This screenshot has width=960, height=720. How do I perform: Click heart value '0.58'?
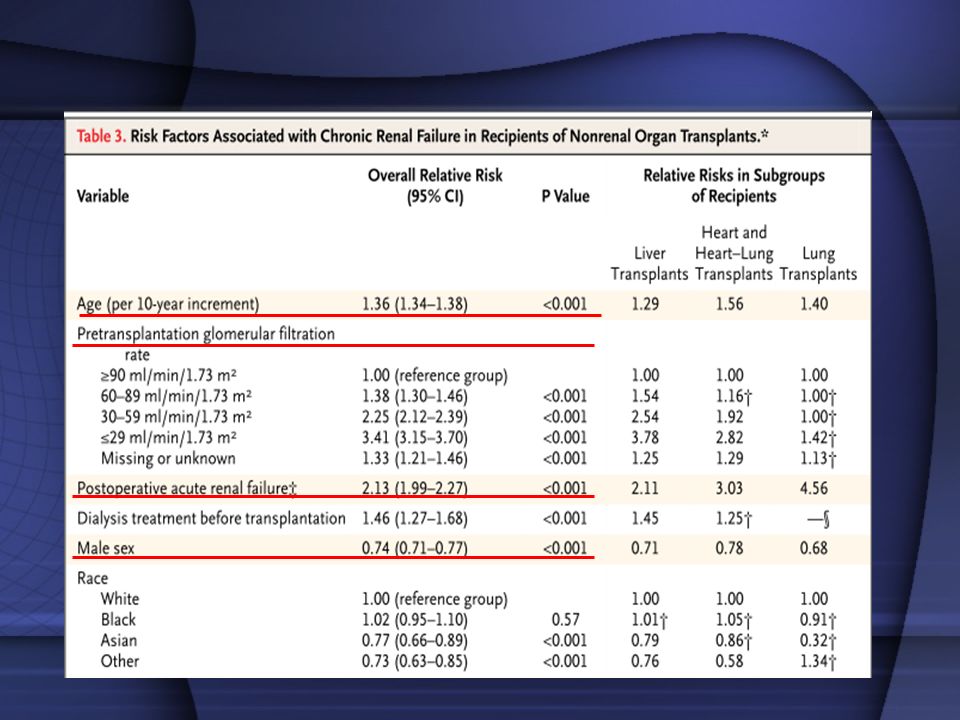730,661
